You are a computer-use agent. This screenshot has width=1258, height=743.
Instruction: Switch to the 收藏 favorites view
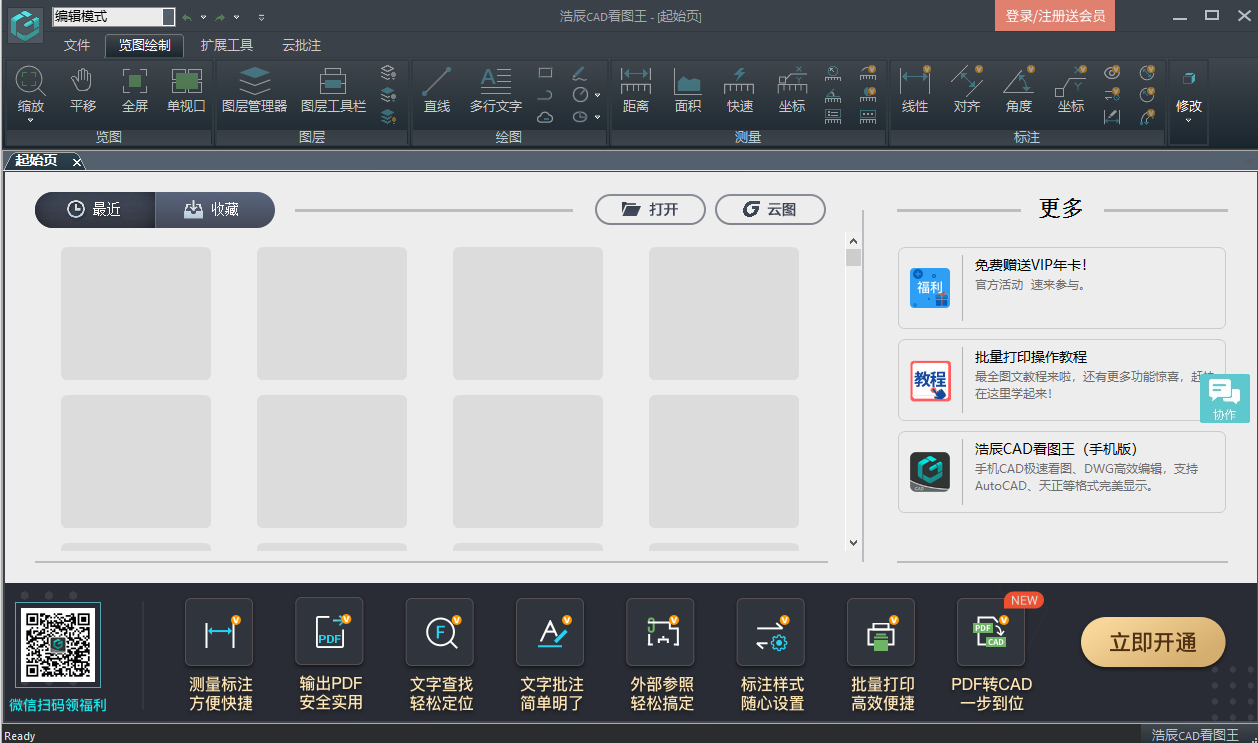(x=214, y=210)
